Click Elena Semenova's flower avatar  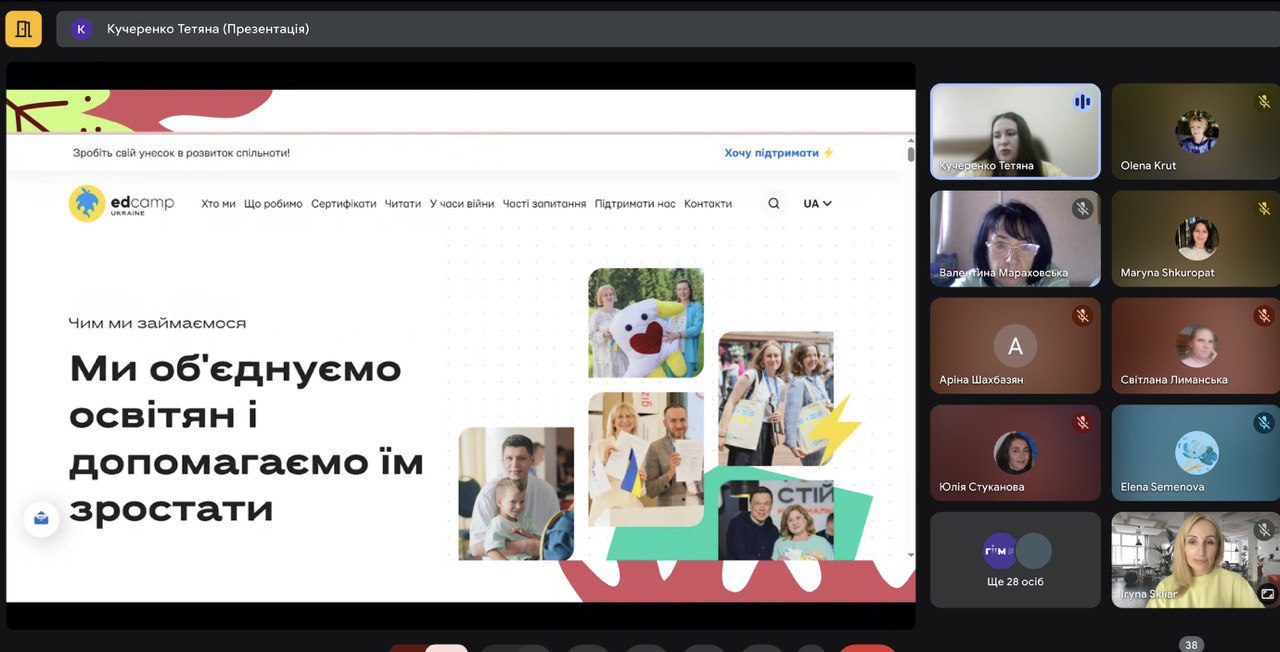pos(1195,452)
